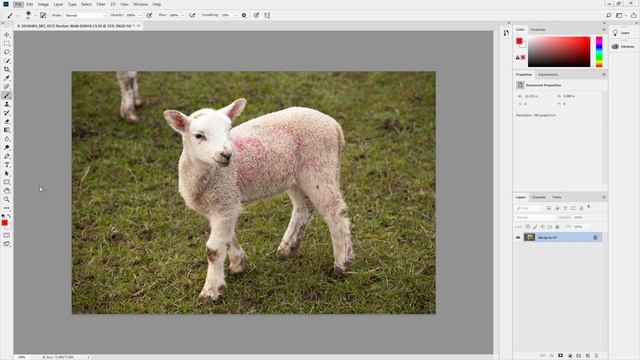This screenshot has height=360, width=640.
Task: Select the Gradient tool
Action: 7,130
